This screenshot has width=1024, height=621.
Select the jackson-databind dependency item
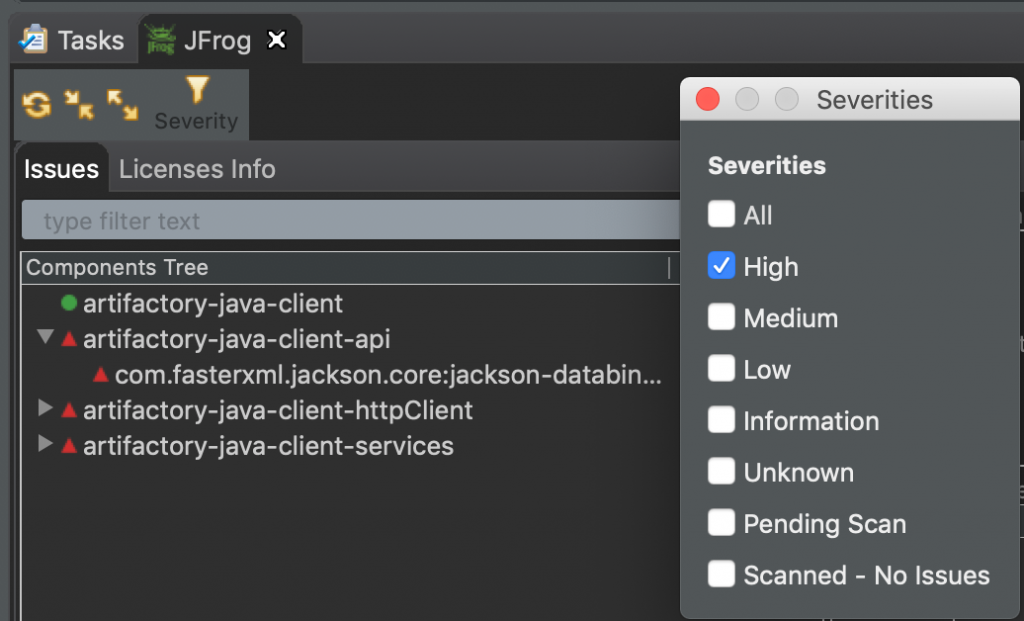[387, 375]
